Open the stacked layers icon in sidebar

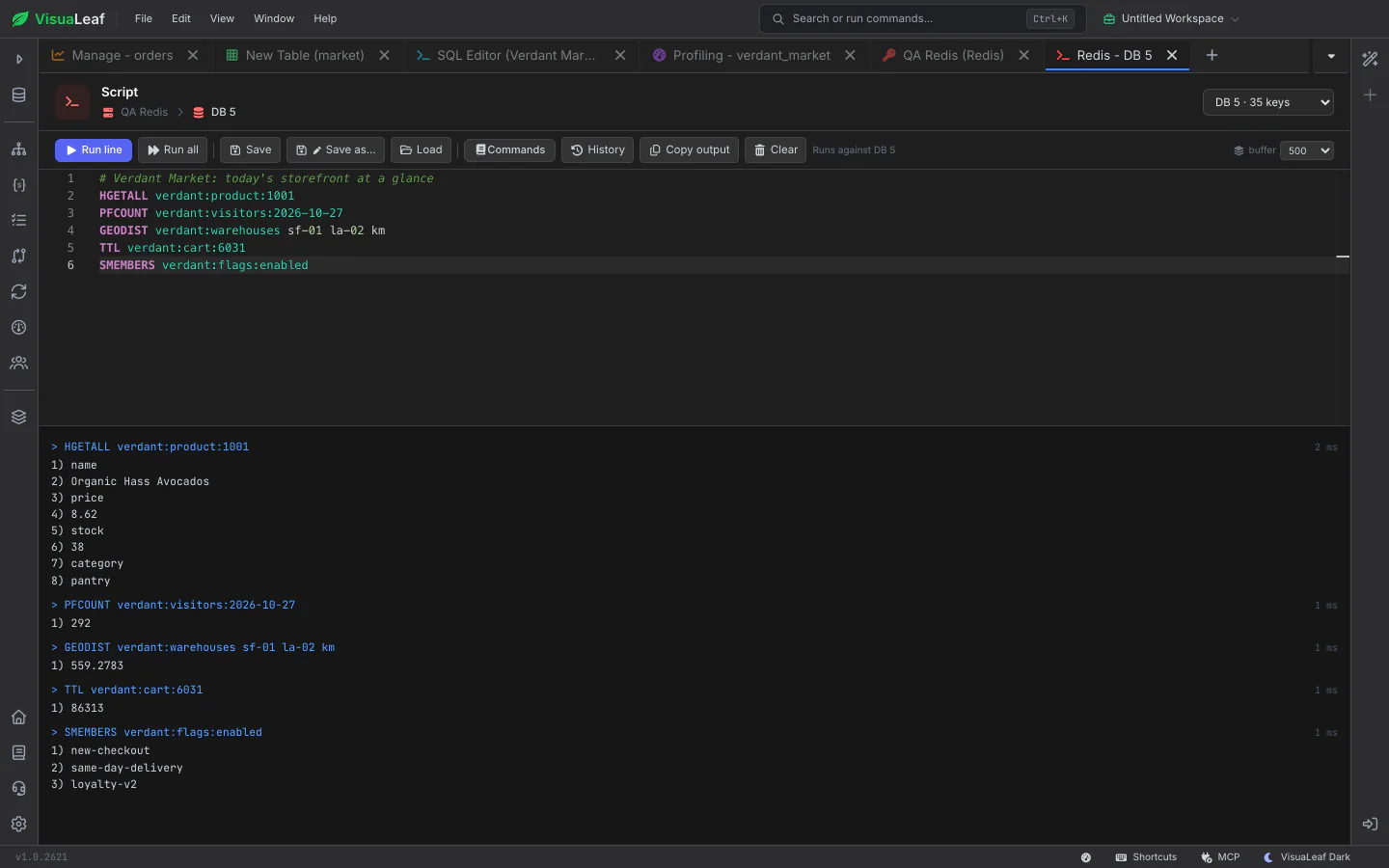18,417
